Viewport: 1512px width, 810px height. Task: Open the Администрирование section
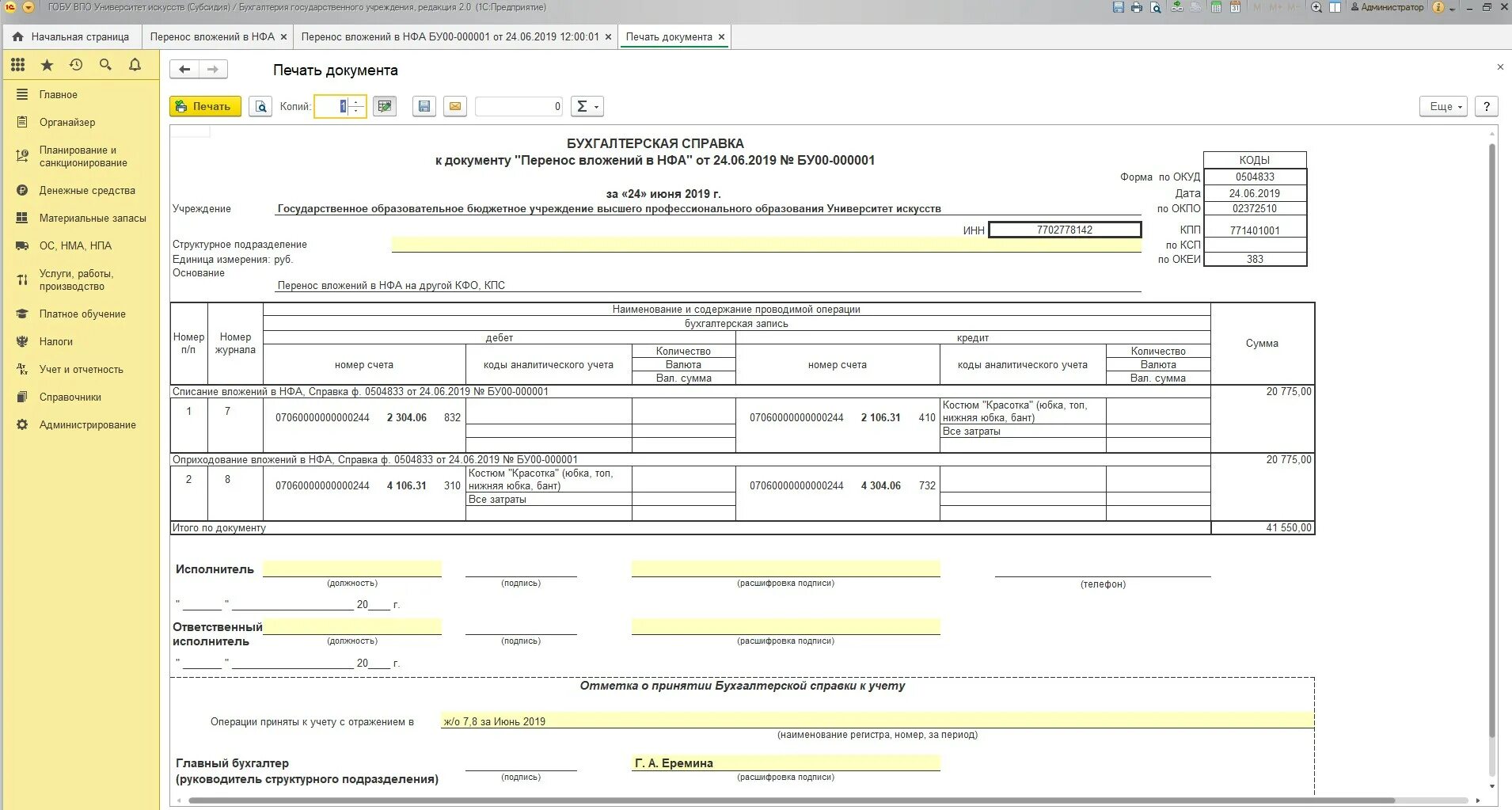[x=81, y=424]
